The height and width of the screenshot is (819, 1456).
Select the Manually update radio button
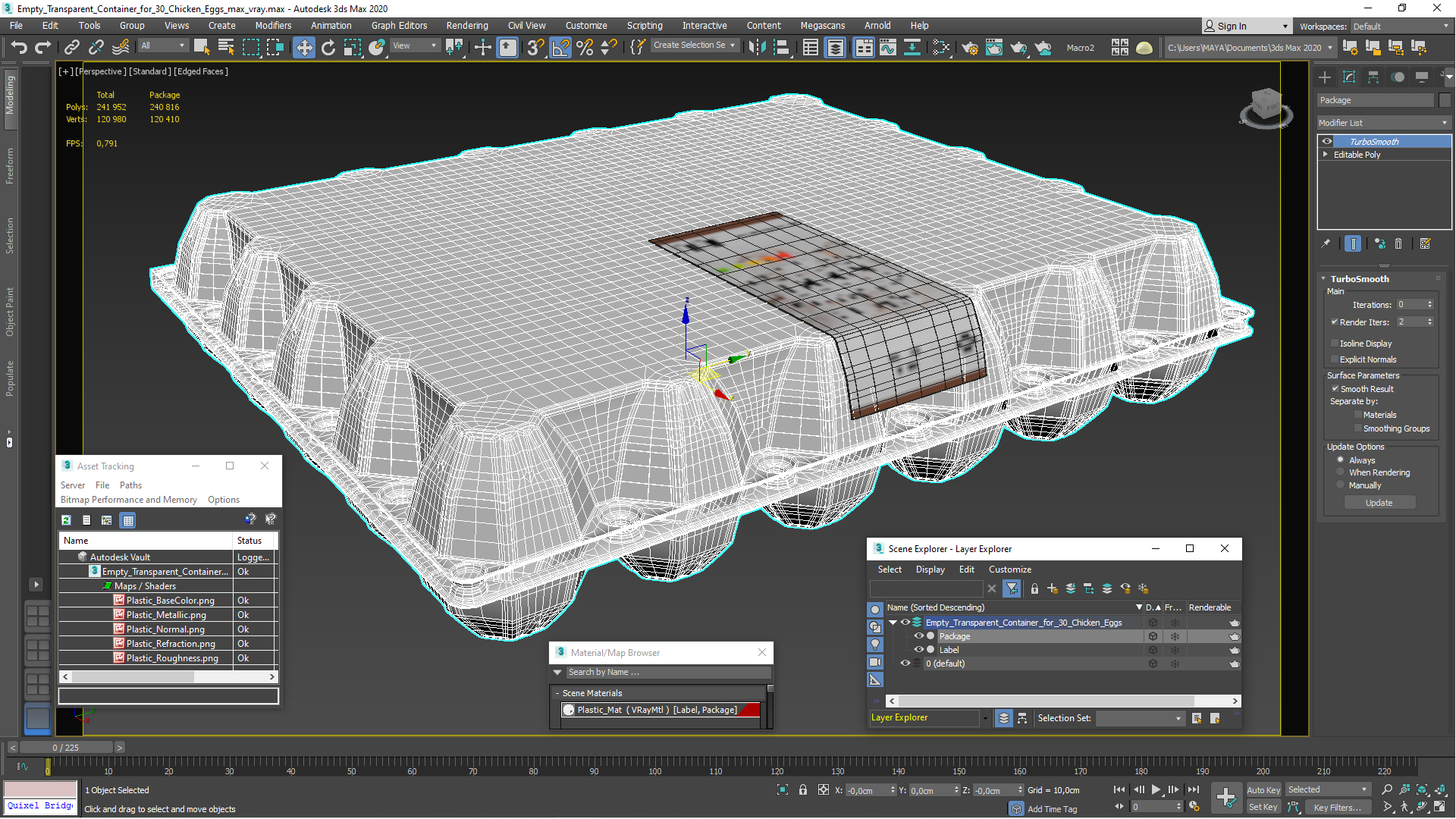pos(1341,485)
